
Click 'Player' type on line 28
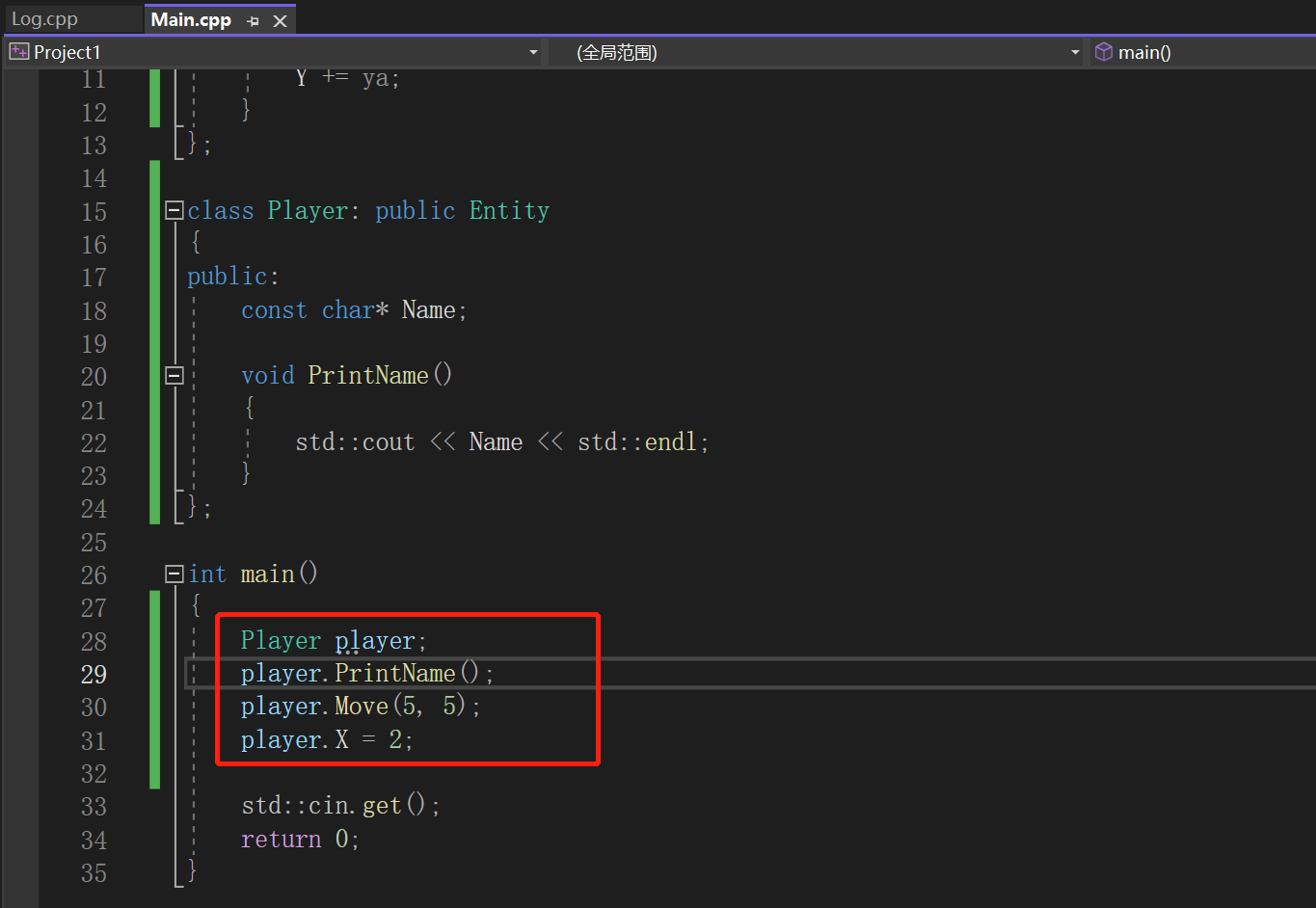tap(281, 641)
